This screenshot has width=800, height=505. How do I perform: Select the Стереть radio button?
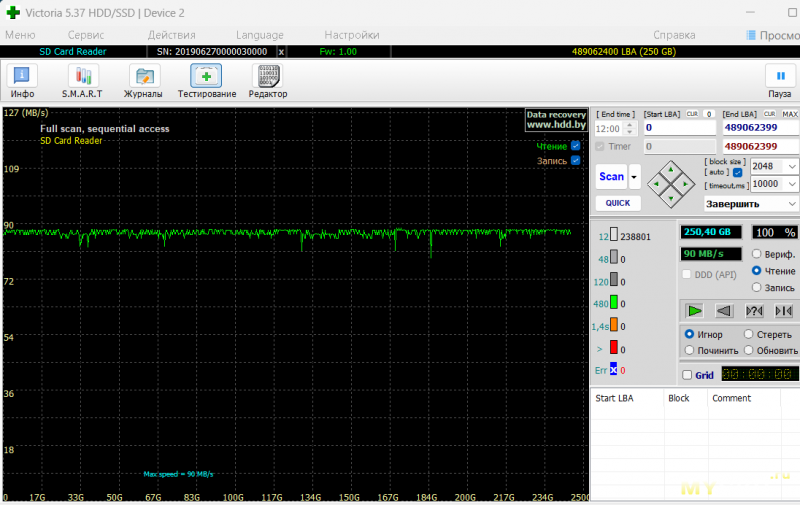click(x=748, y=334)
